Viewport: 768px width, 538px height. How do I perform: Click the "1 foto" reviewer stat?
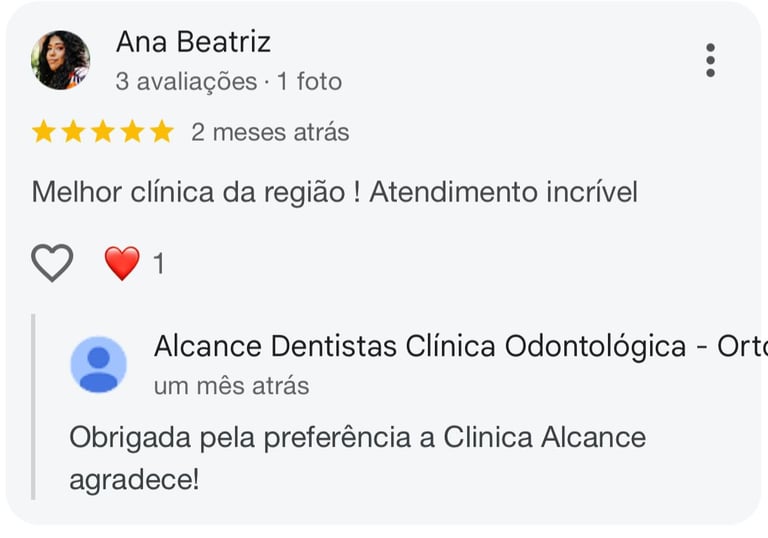click(310, 82)
